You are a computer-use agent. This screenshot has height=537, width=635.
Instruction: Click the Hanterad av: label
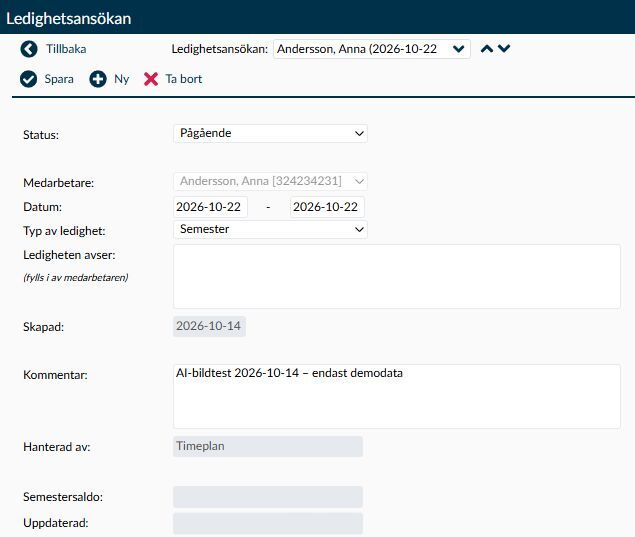pos(57,447)
